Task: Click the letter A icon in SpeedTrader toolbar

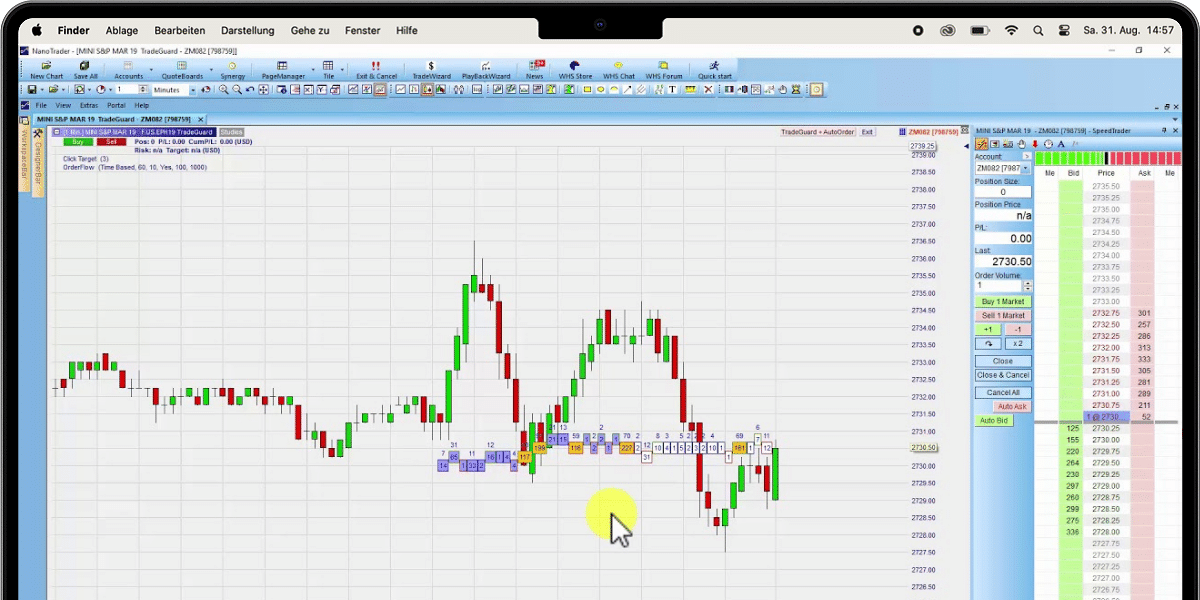Action: click(1061, 144)
